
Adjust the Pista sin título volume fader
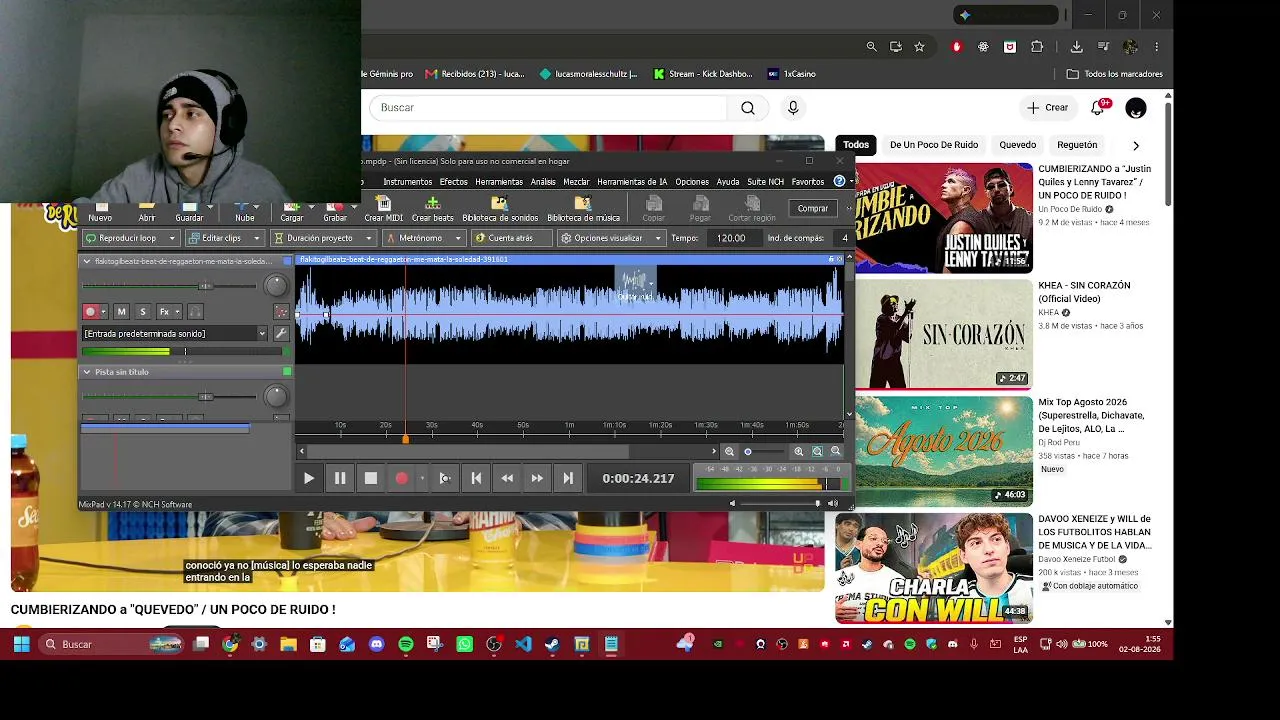pyautogui.click(x=205, y=396)
